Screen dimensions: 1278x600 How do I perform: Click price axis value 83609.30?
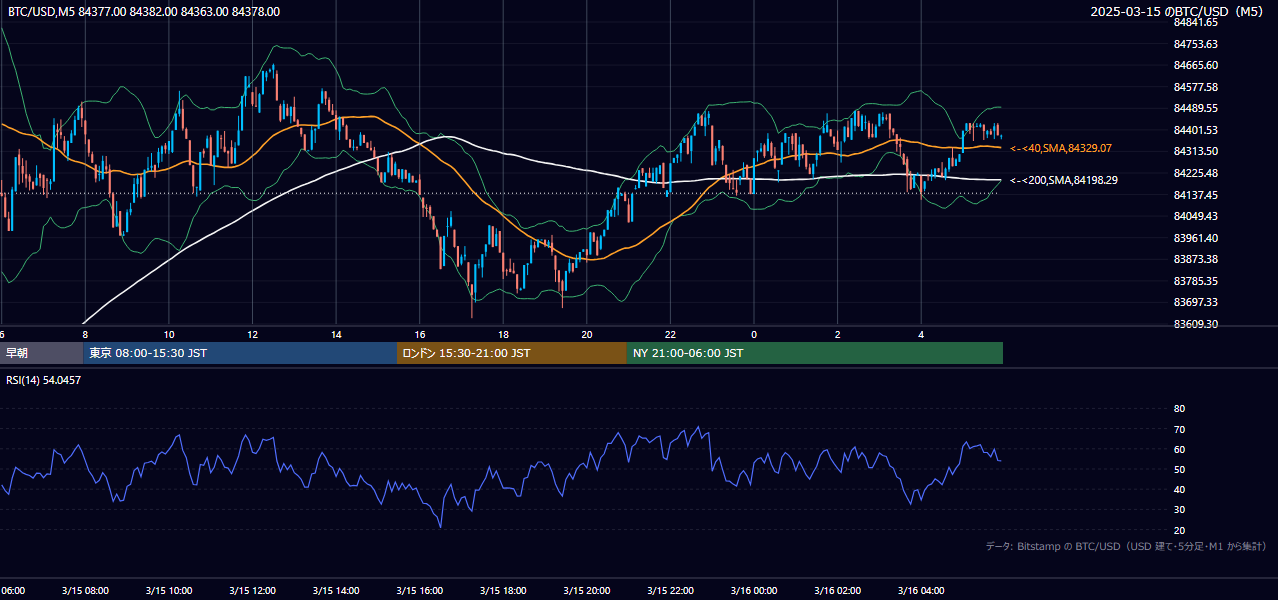tap(1195, 324)
